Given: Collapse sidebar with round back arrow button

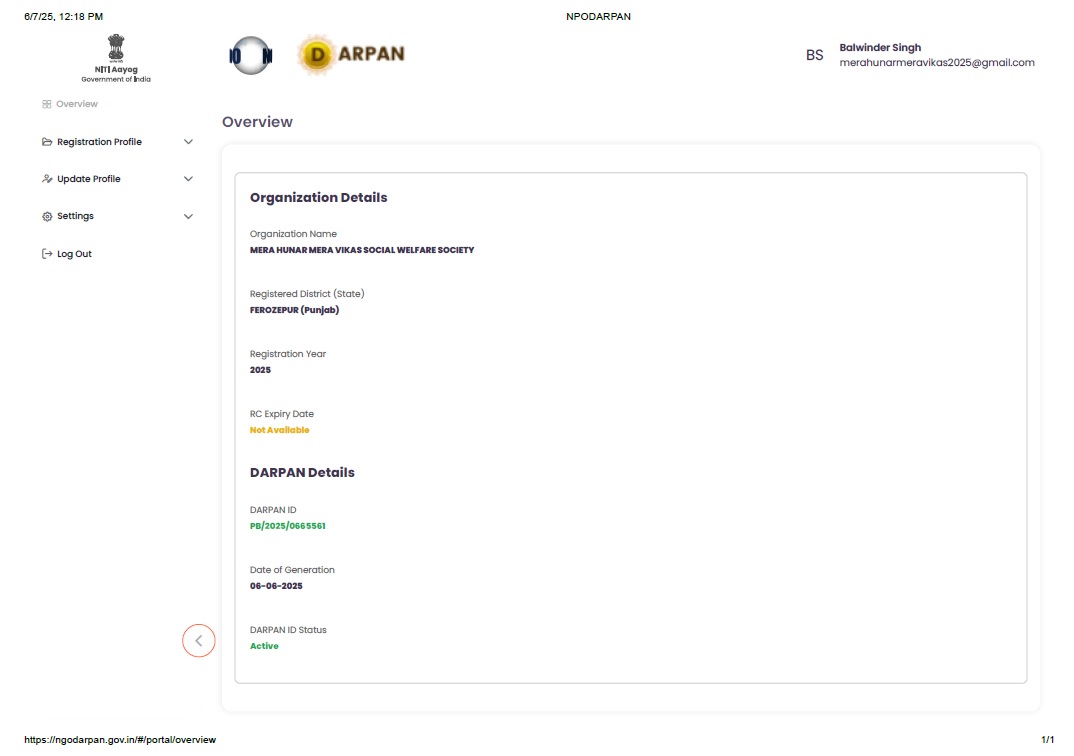Looking at the screenshot, I should [199, 641].
